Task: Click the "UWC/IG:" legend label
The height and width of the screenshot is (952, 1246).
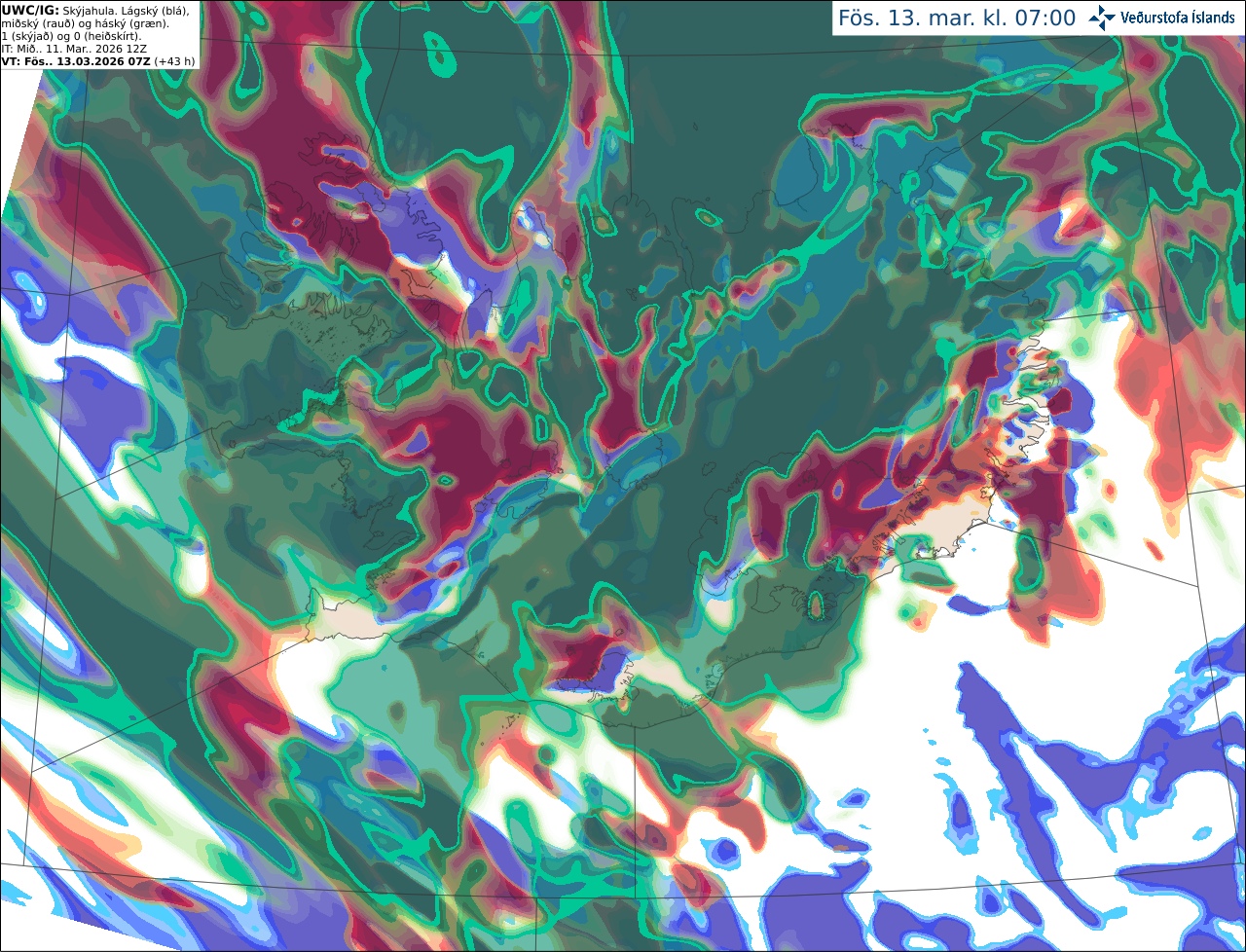Action: [29, 10]
